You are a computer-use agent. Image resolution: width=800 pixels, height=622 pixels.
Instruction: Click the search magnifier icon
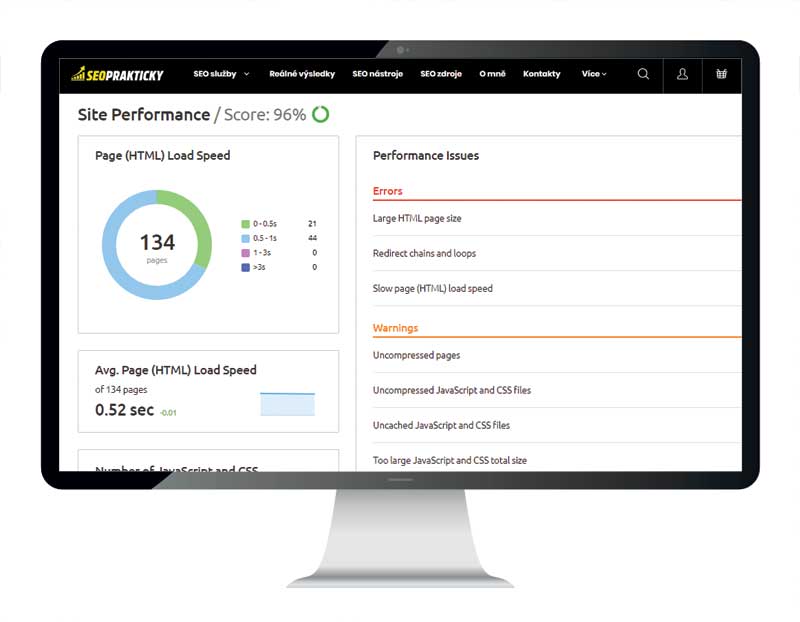[x=643, y=74]
